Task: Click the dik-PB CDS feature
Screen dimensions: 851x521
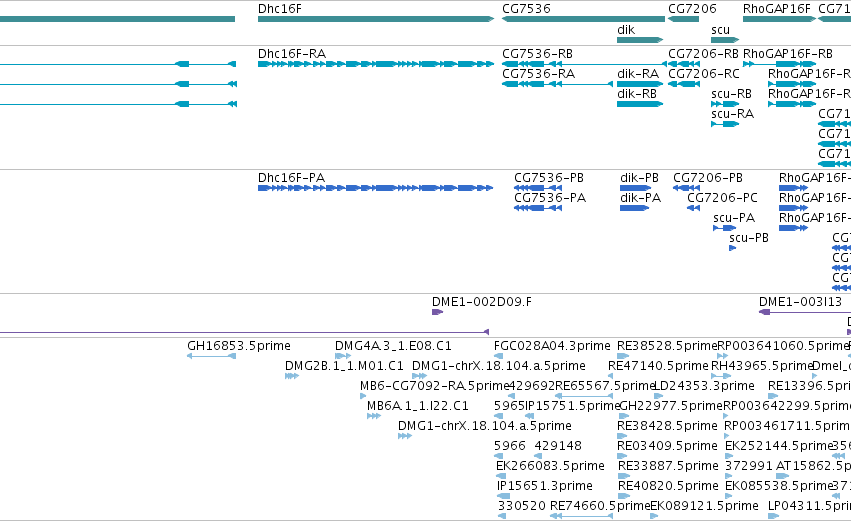Action: 635,188
